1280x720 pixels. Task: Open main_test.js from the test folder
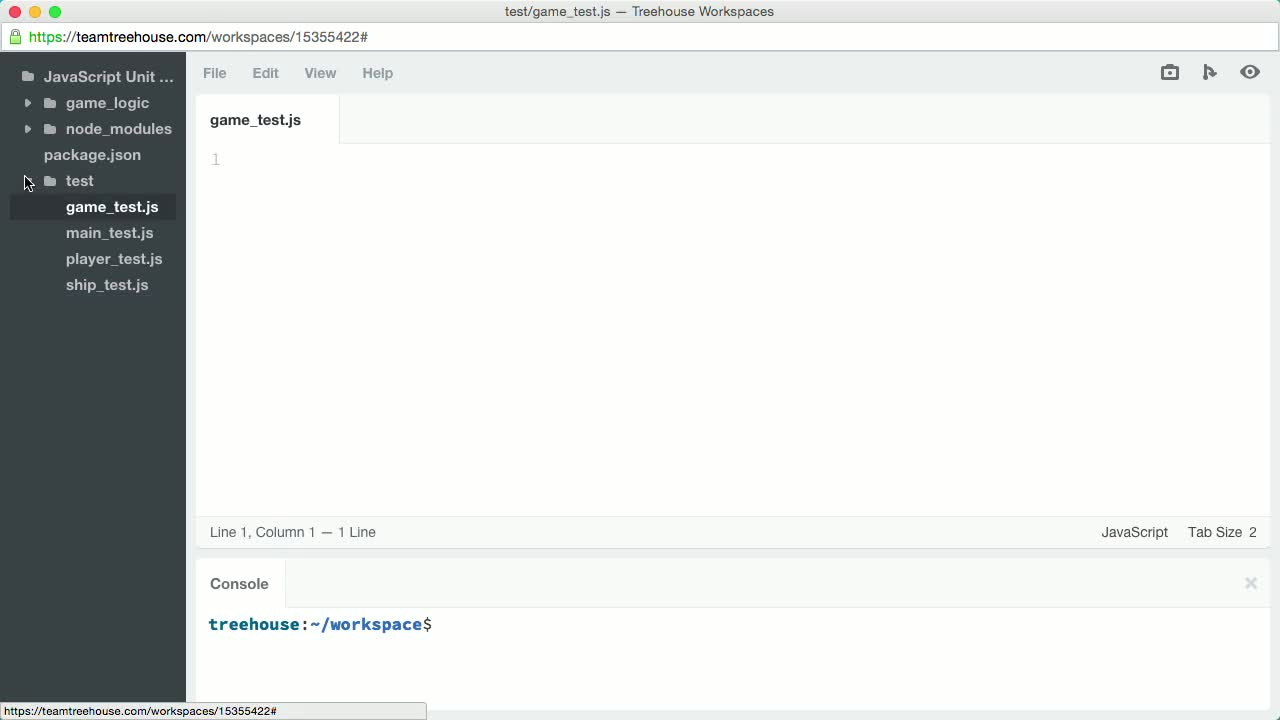point(110,233)
